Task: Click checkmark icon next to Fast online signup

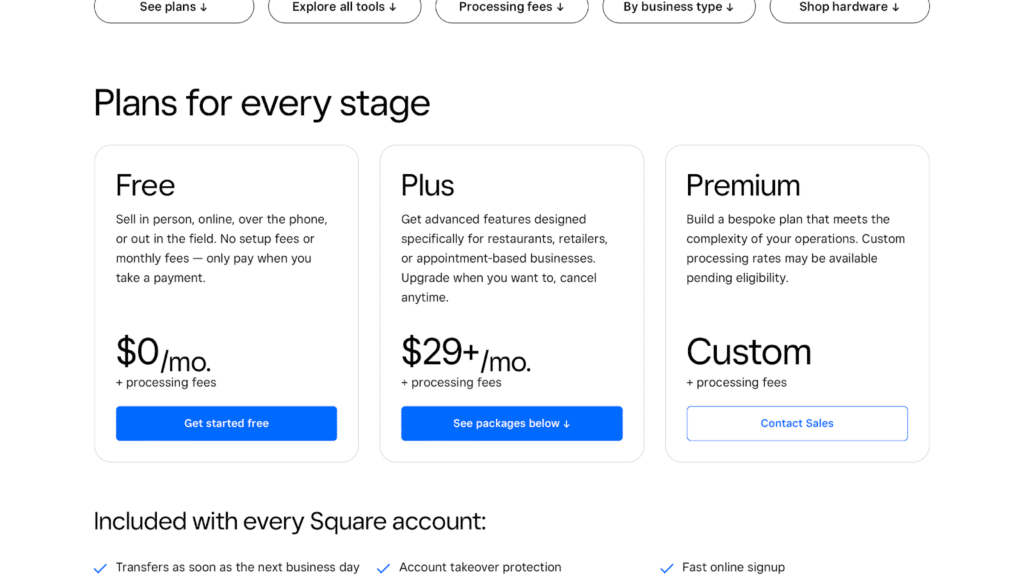Action: [667, 568]
